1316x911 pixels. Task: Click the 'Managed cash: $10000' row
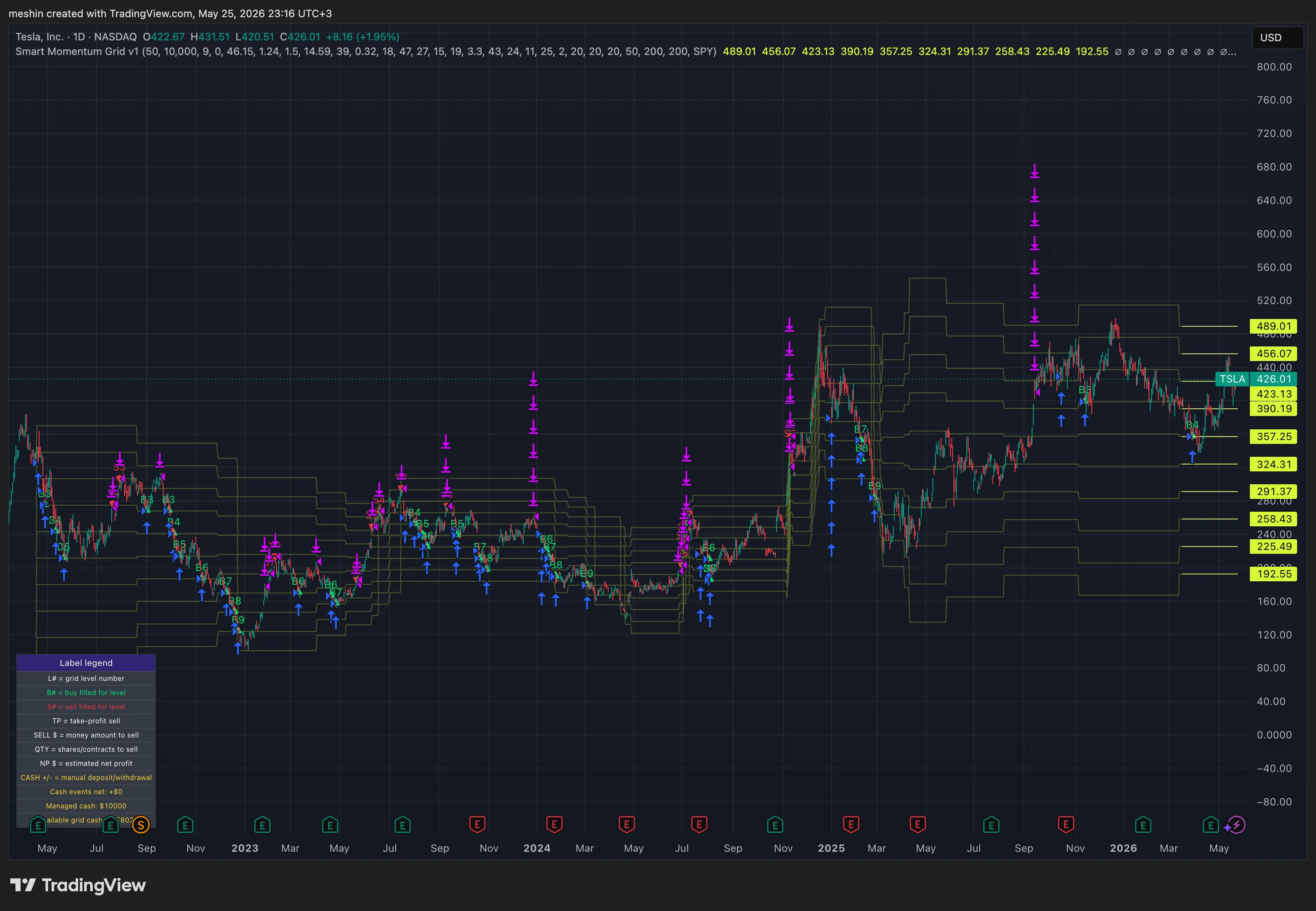click(x=86, y=806)
